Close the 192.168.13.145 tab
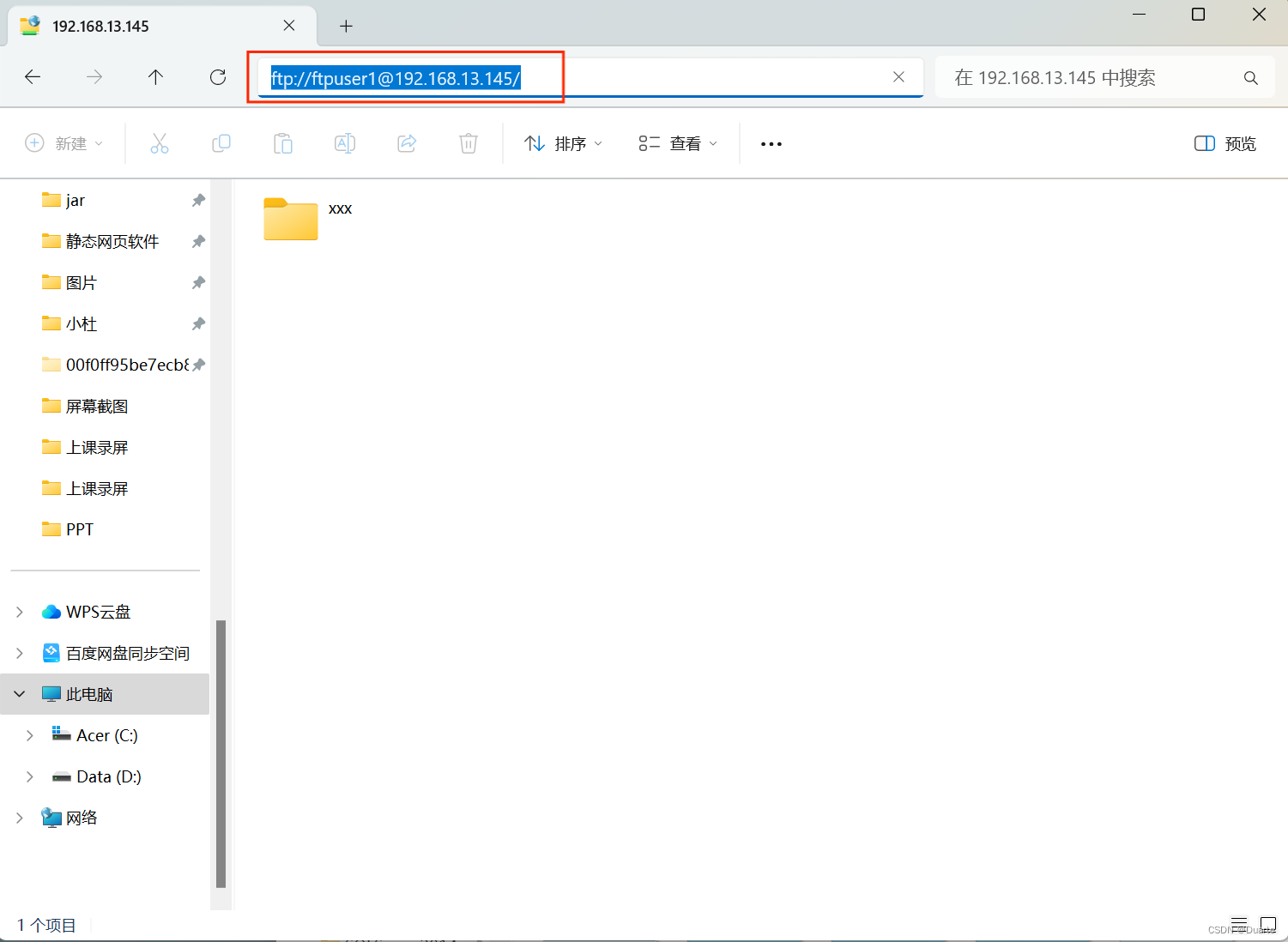1288x942 pixels. (x=289, y=26)
